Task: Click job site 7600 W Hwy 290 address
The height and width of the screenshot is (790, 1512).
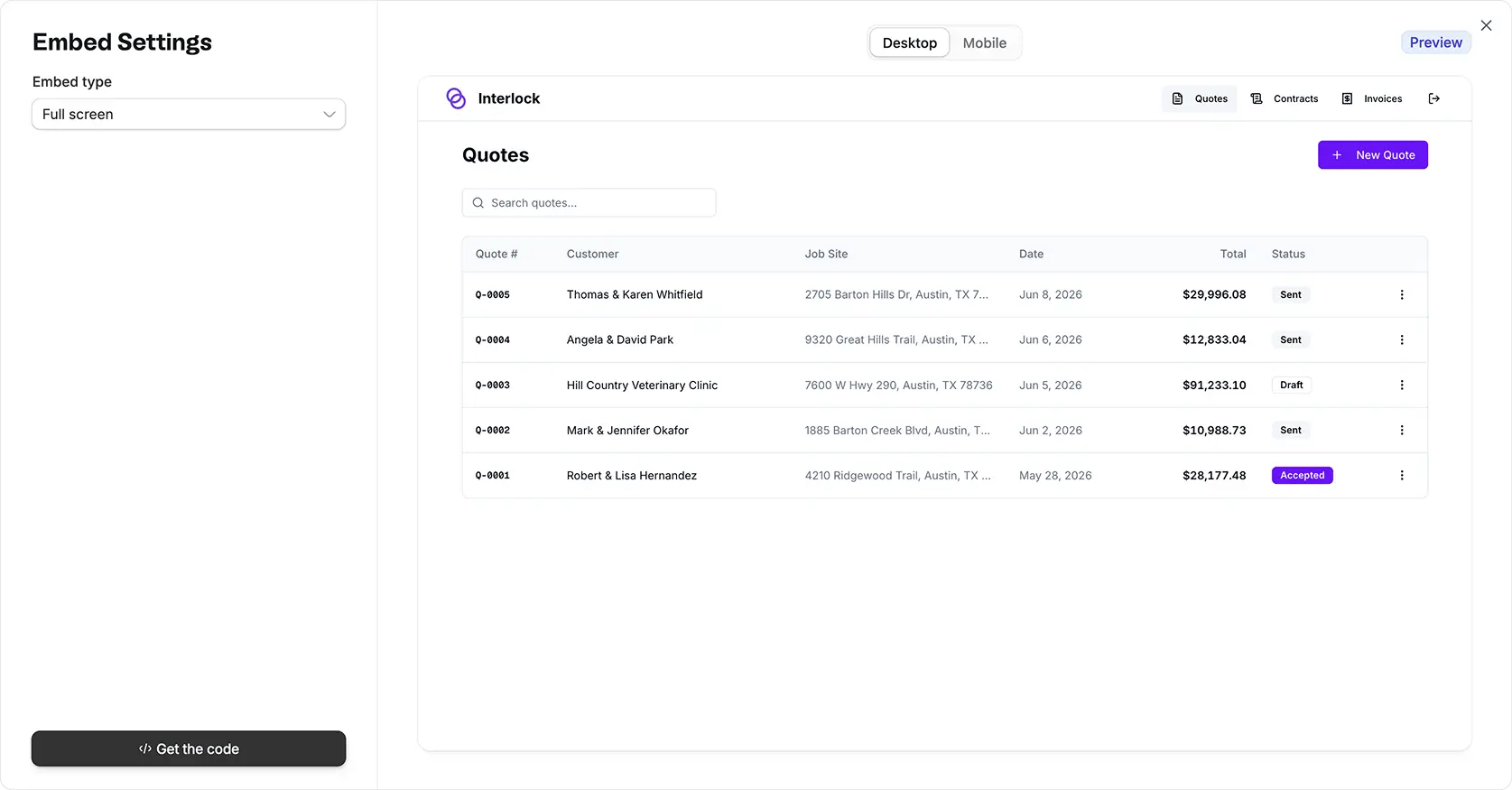Action: tap(898, 385)
